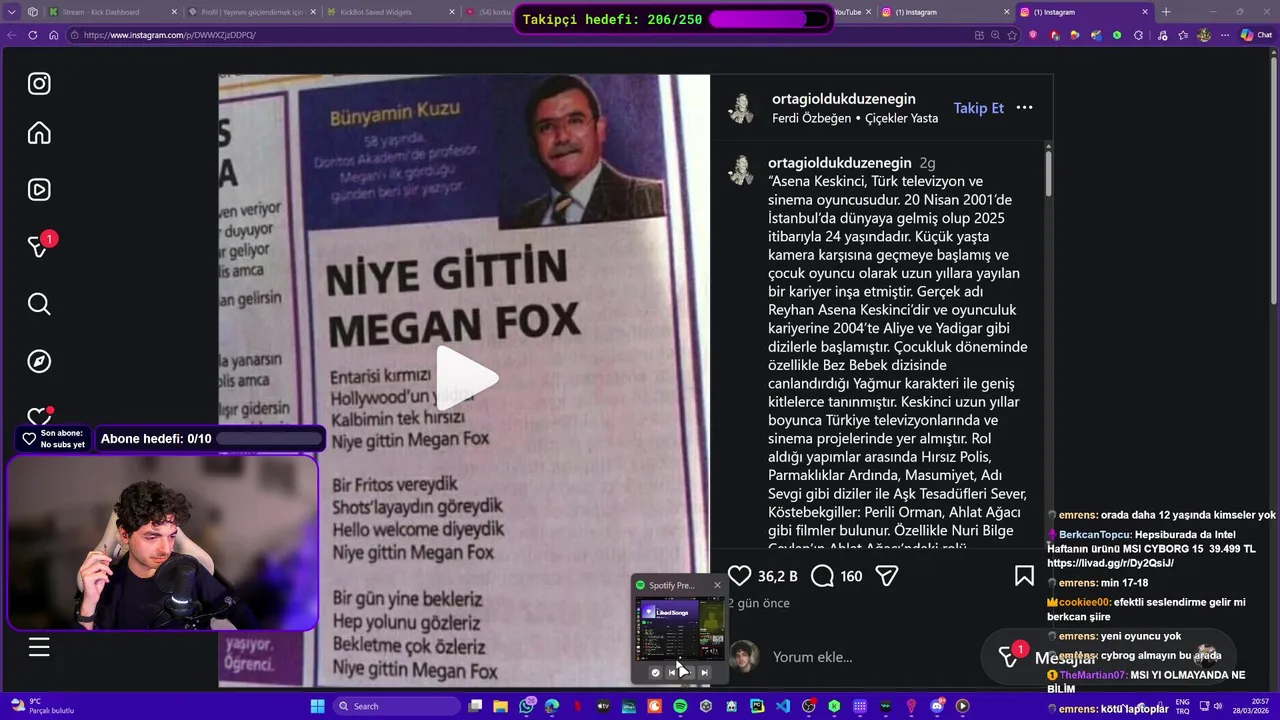Image resolution: width=1280 pixels, height=720 pixels.
Task: Click the header profile avatar of ortagioldukduzenegin
Action: point(741,108)
